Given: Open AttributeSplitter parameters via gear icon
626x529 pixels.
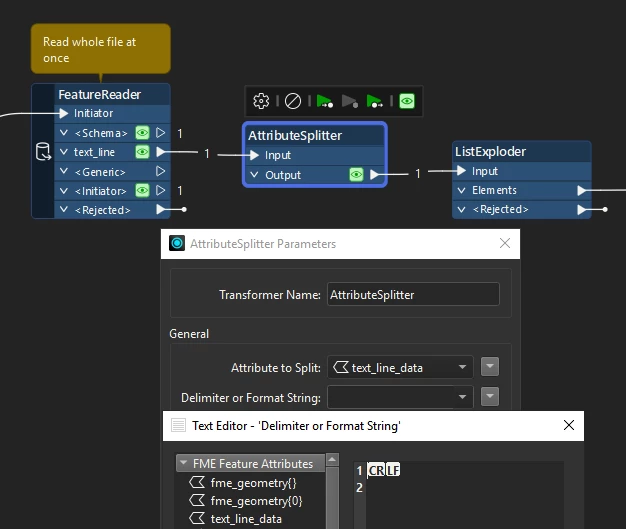Looking at the screenshot, I should click(x=261, y=101).
